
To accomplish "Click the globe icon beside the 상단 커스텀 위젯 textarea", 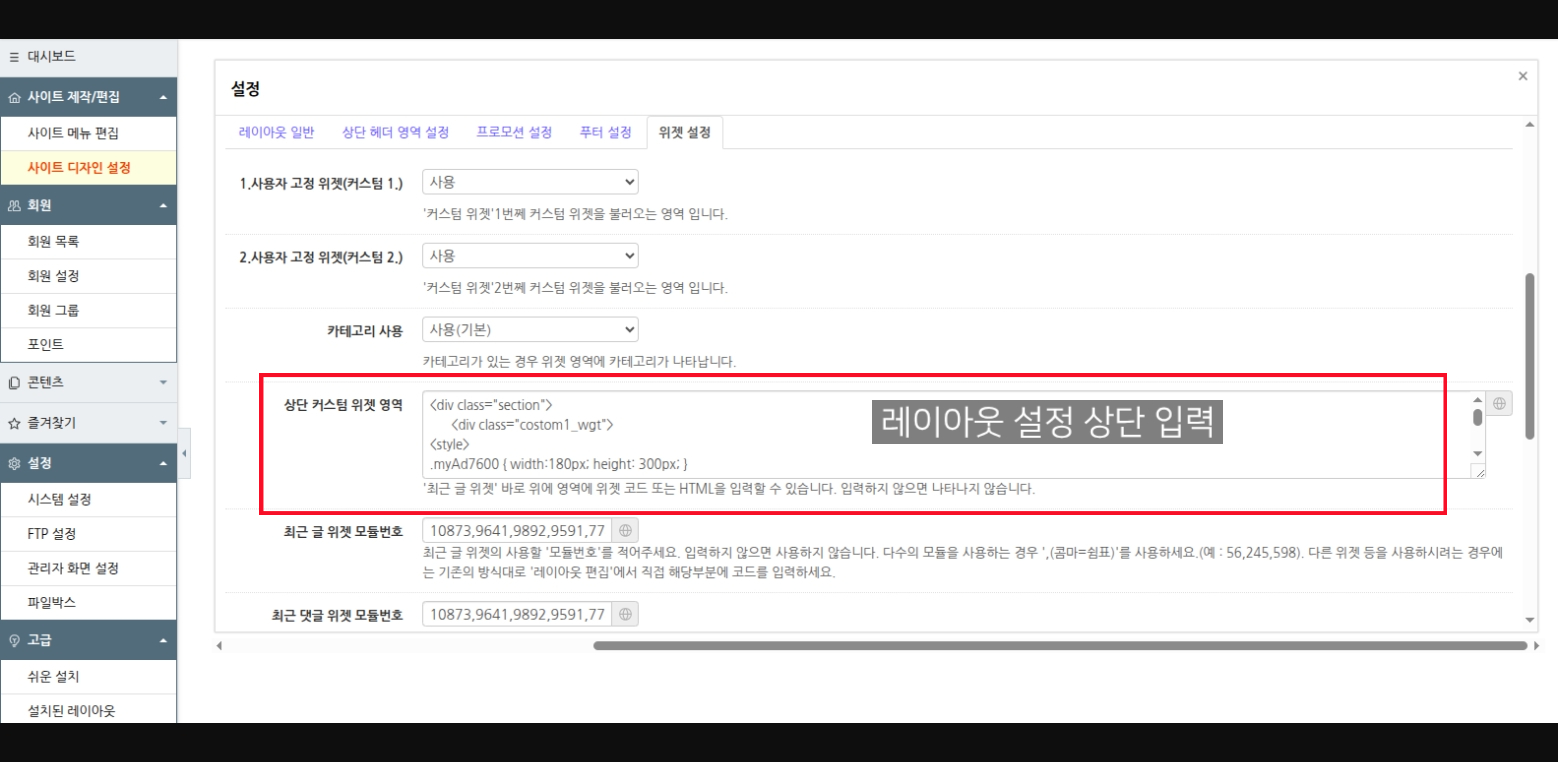I will [1501, 402].
